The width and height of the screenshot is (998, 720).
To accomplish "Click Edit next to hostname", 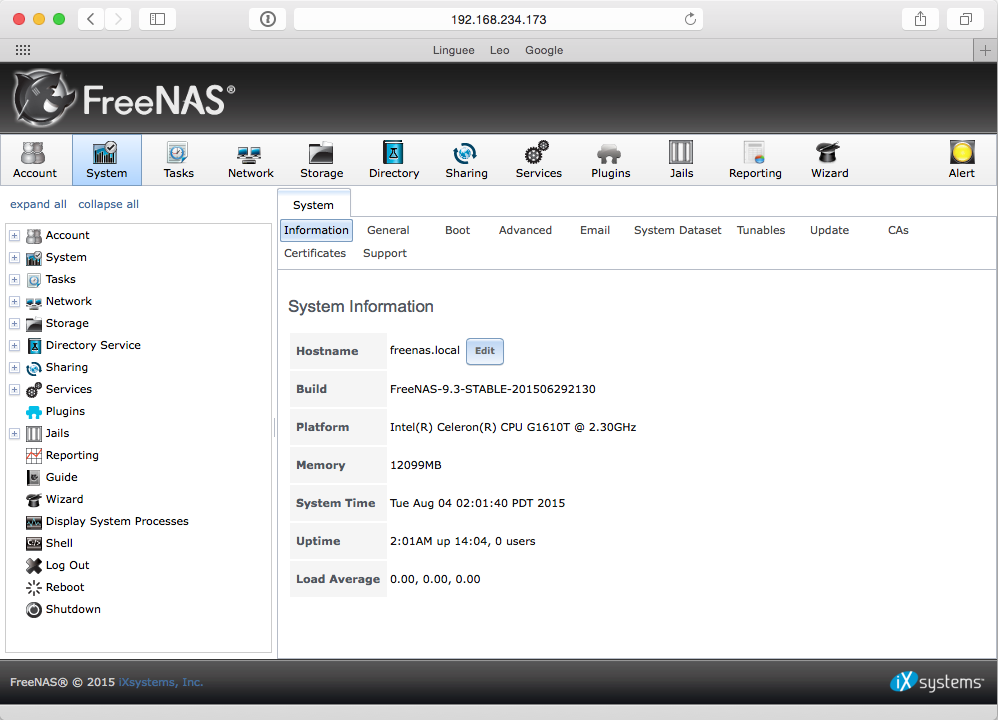I will (x=484, y=351).
